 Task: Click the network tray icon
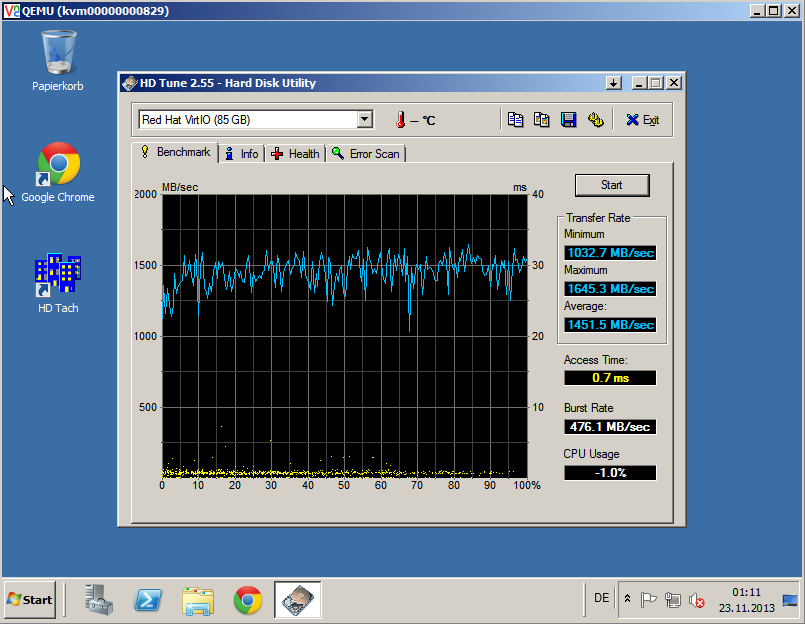click(673, 599)
